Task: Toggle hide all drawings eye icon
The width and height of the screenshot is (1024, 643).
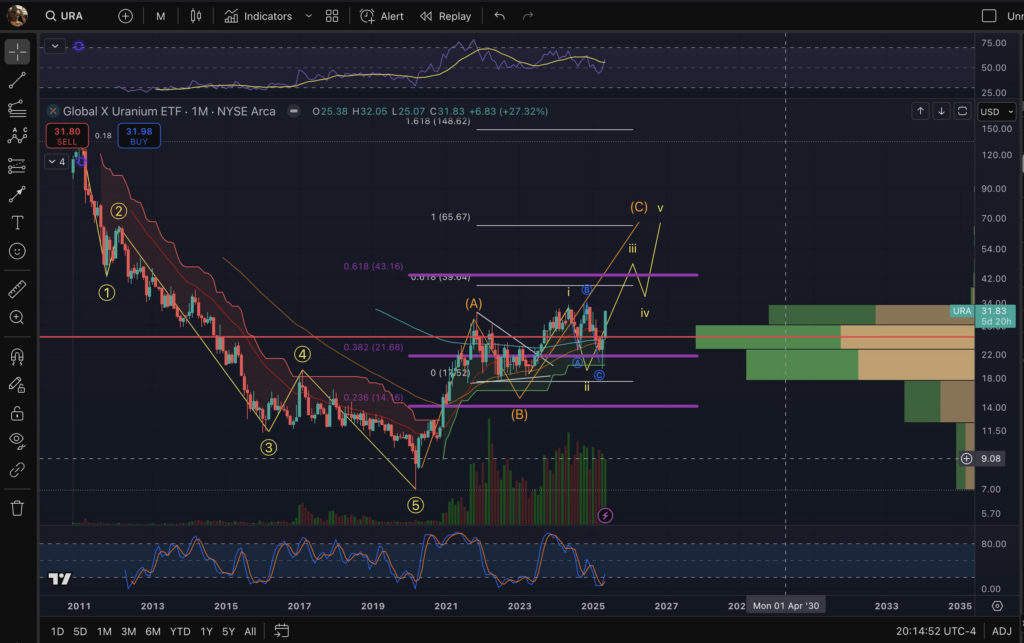Action: [17, 441]
